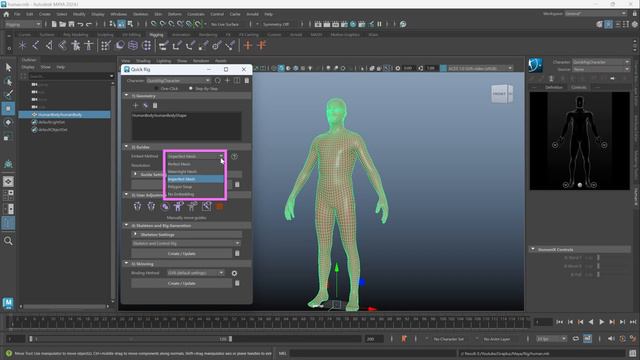The image size is (640, 360).
Task: Pick No Embedding from the dropdown list
Action: [x=196, y=194]
